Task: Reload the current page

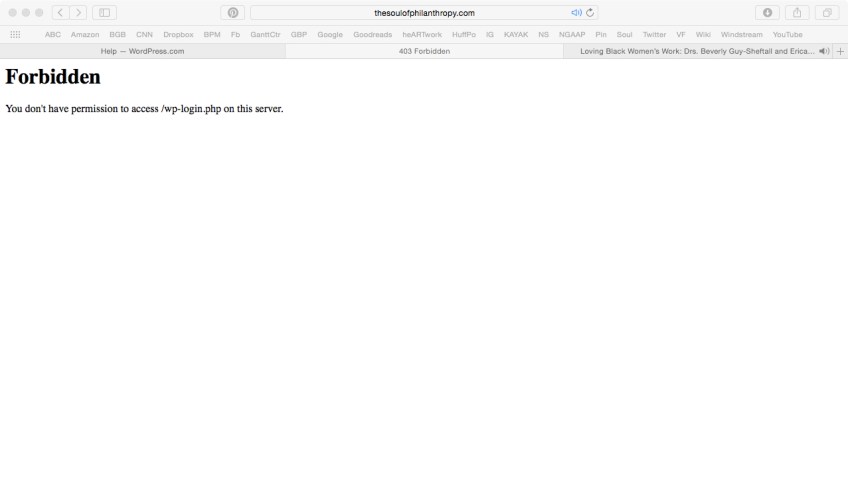Action: (591, 13)
